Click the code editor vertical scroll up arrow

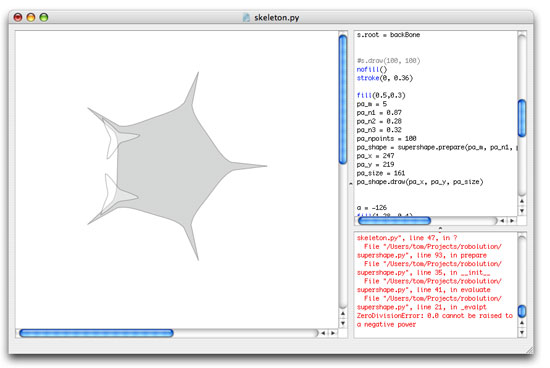(x=522, y=201)
